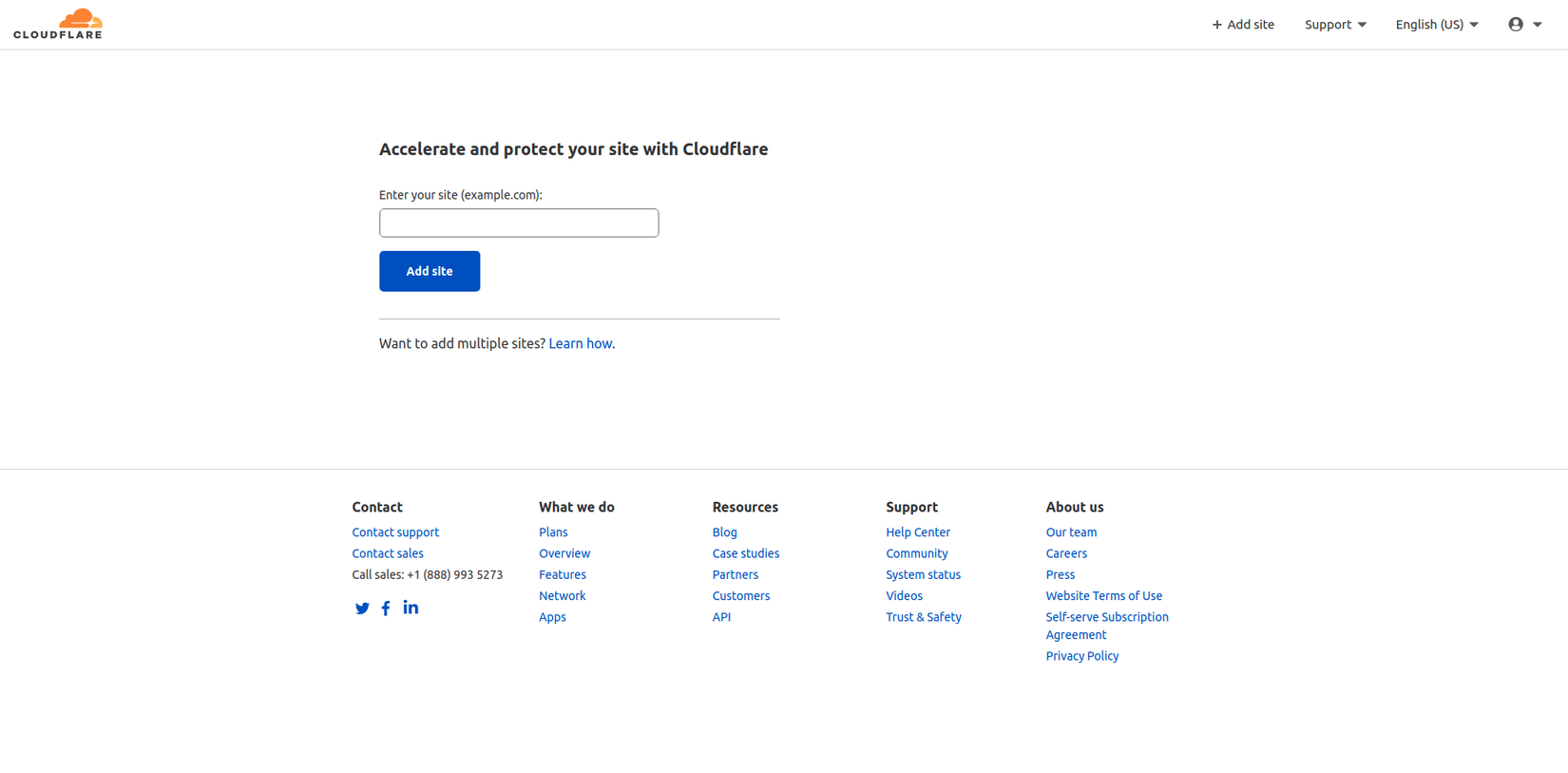Viewport: 1568px width, 773px height.
Task: Expand the account menu arrow
Action: pyautogui.click(x=1538, y=25)
